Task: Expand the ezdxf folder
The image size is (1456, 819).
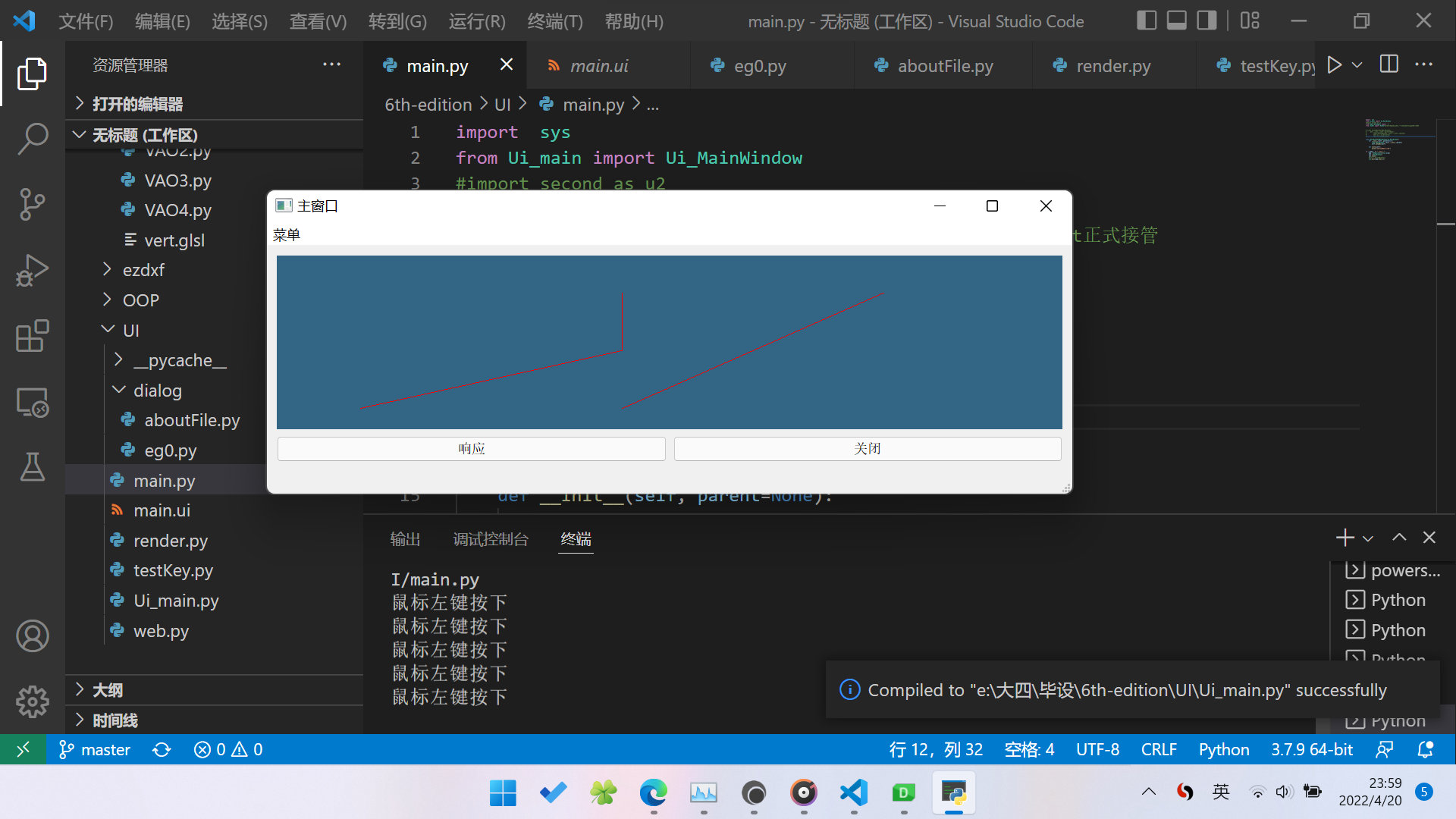Action: click(x=143, y=270)
